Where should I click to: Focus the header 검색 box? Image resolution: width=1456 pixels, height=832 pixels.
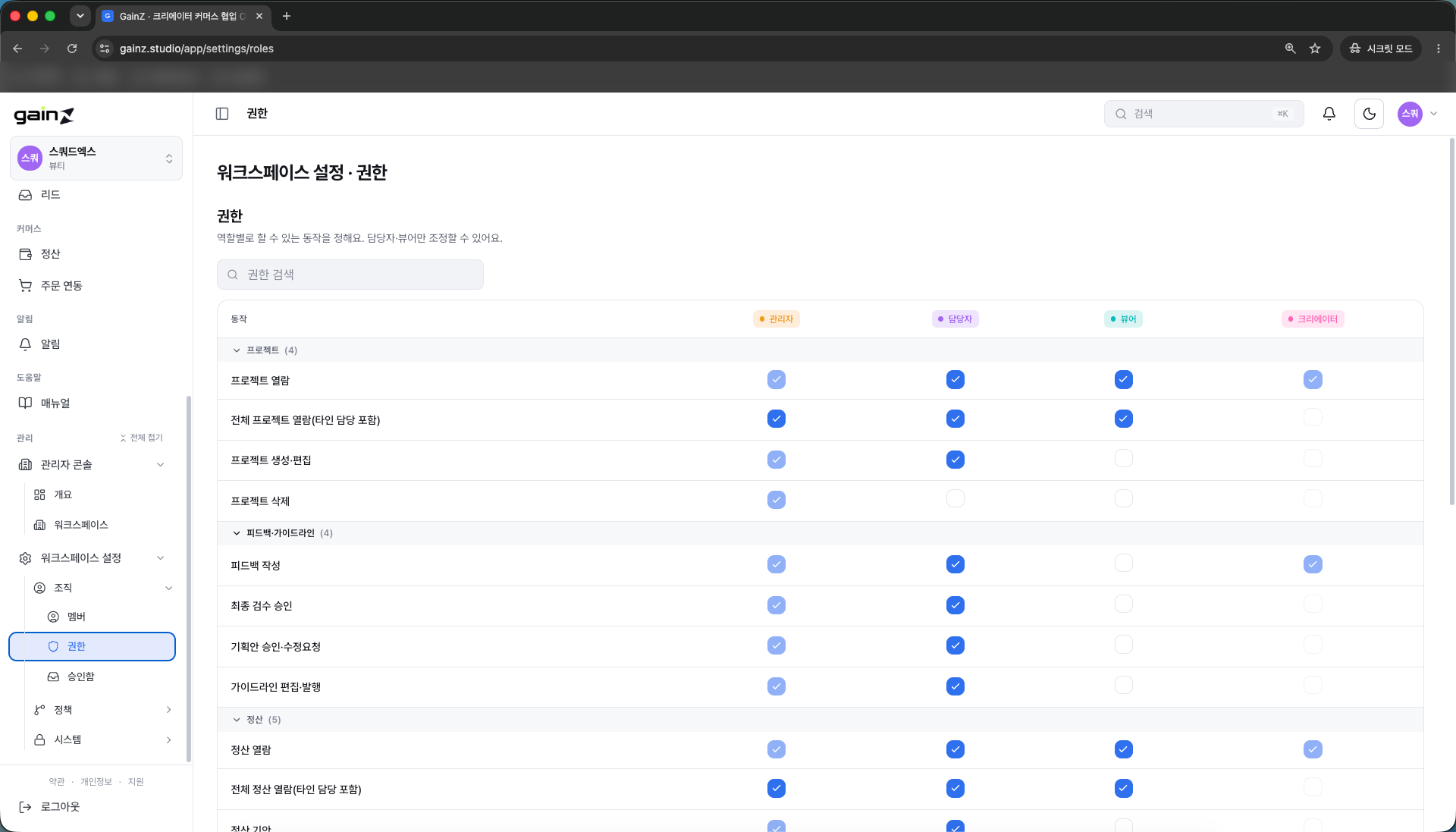click(1203, 114)
